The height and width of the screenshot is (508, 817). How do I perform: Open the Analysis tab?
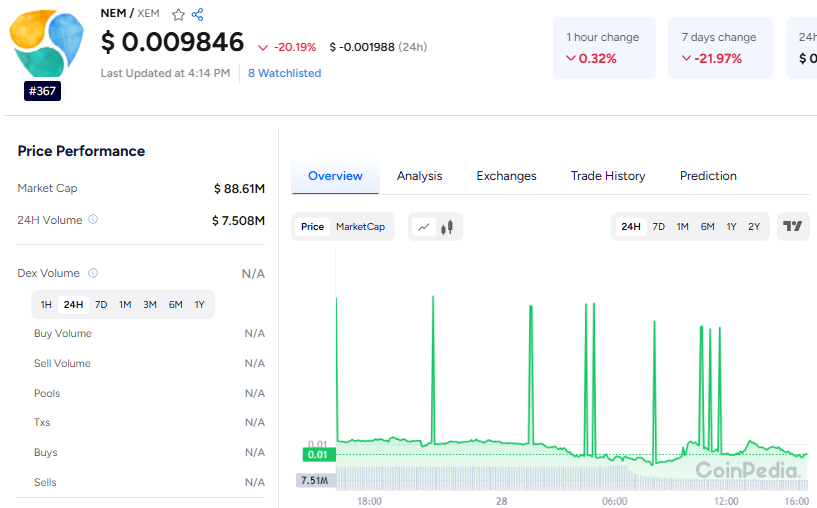[x=419, y=176]
